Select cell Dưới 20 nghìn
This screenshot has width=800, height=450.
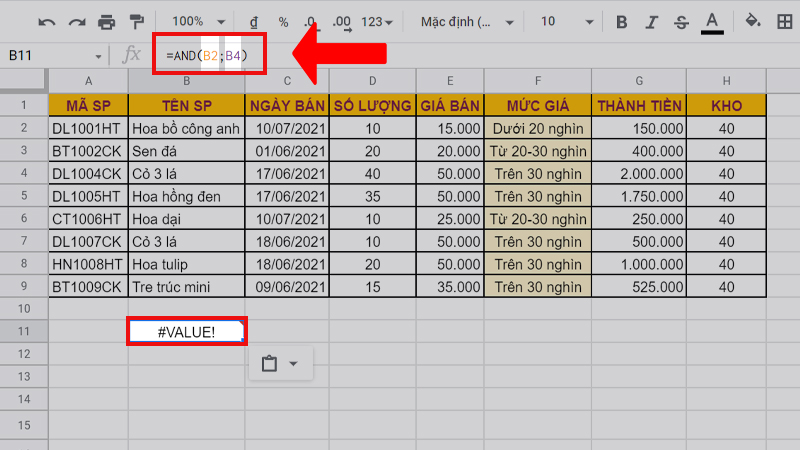538,128
